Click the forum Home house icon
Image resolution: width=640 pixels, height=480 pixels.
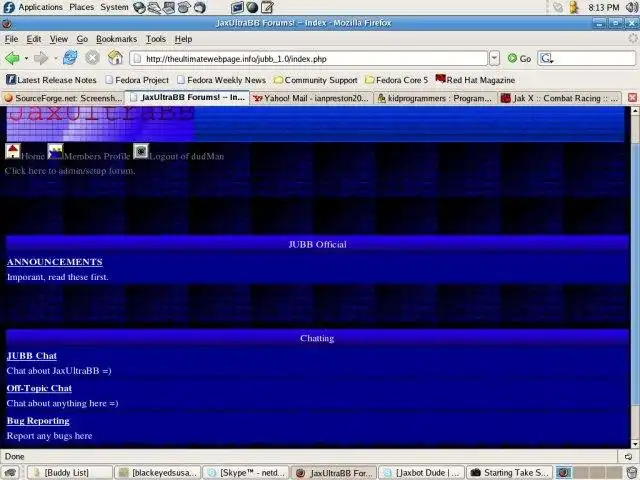tap(13, 151)
